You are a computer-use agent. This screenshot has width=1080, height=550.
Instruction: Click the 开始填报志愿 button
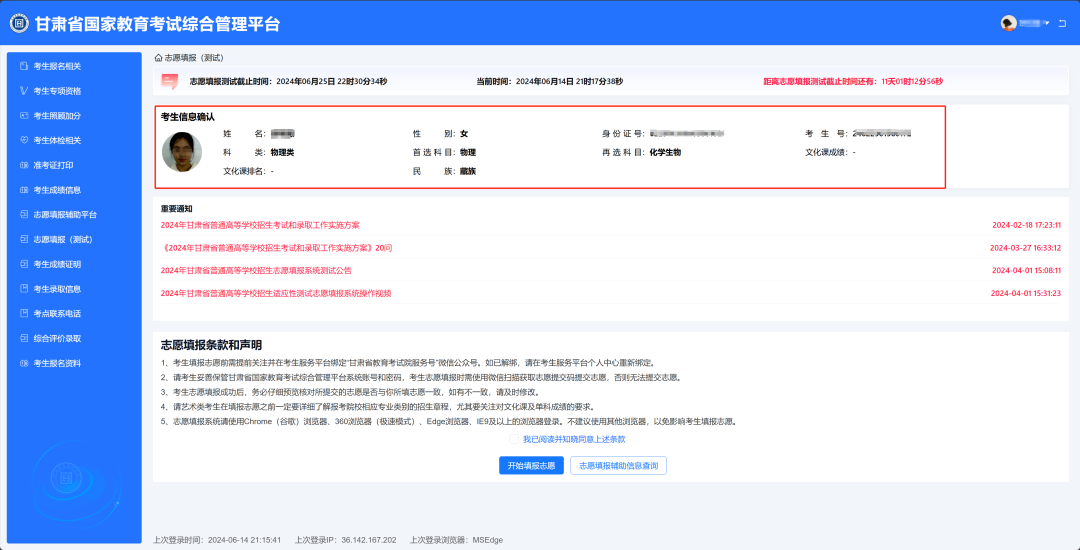[x=532, y=466]
